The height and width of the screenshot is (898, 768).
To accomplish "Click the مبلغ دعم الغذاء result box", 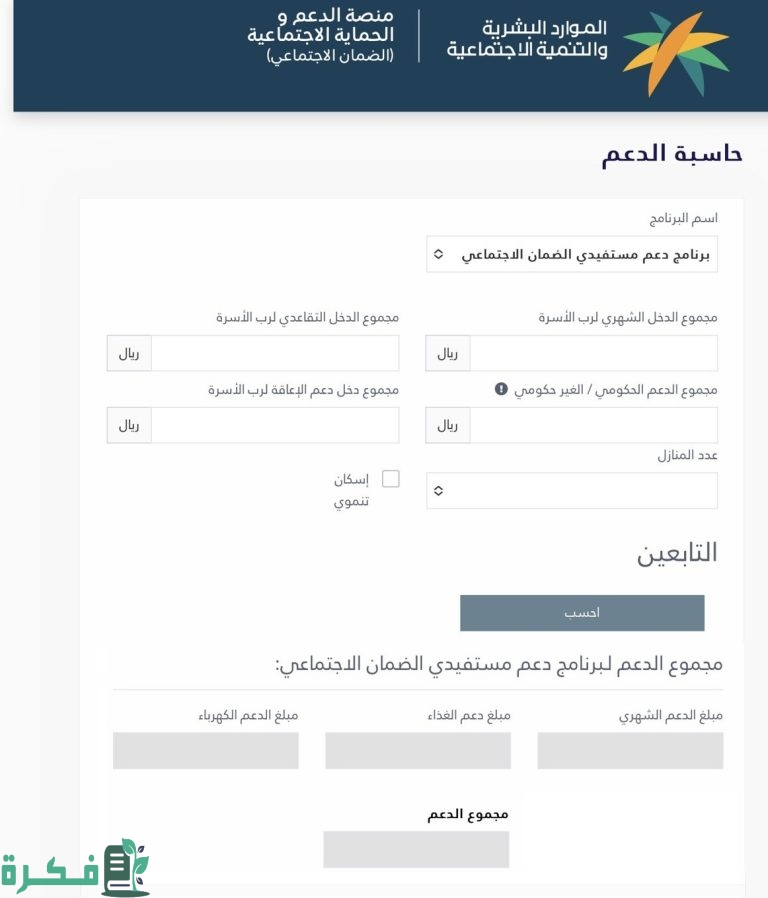I will click(418, 750).
